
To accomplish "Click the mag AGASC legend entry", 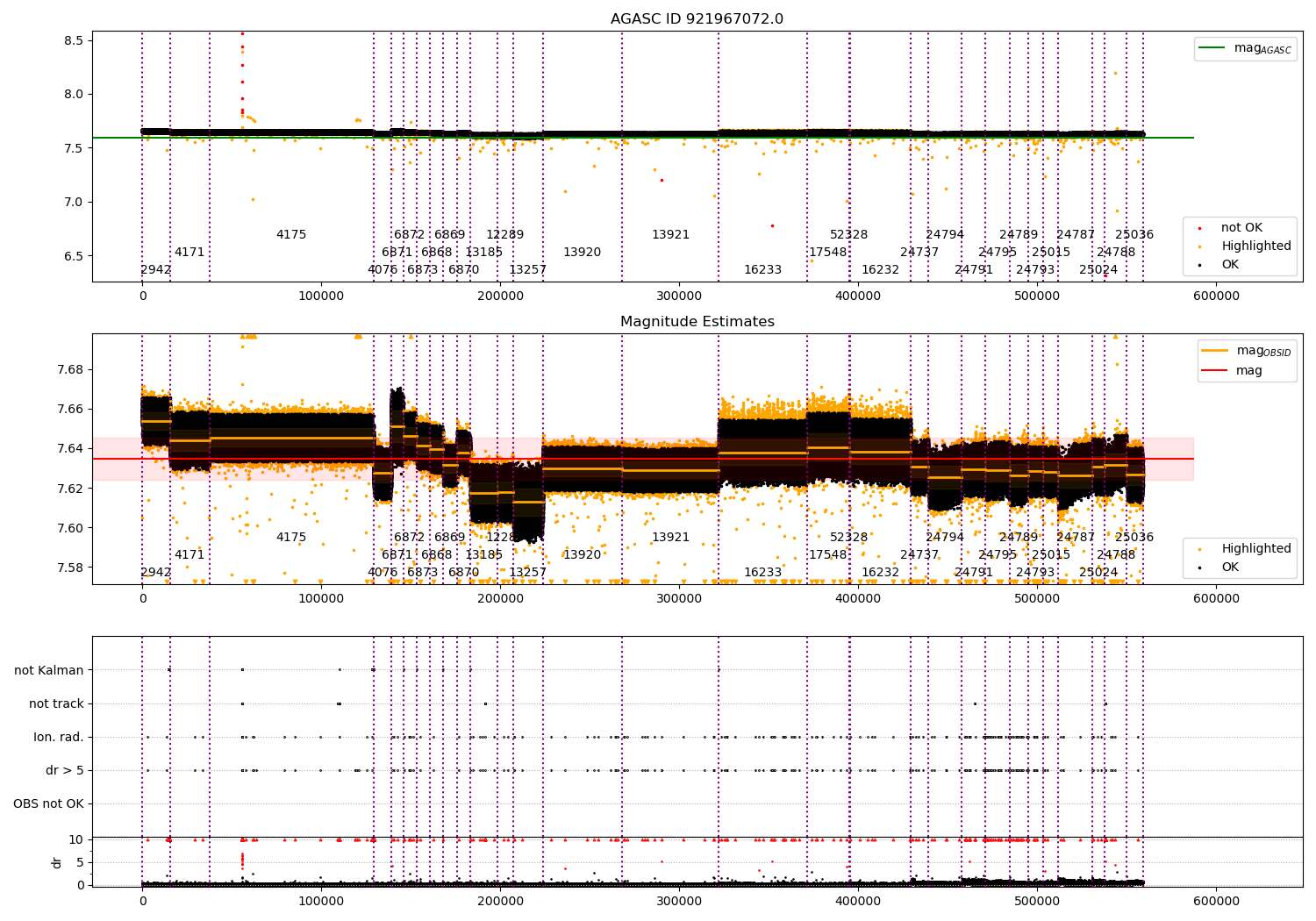I will pos(1245,48).
